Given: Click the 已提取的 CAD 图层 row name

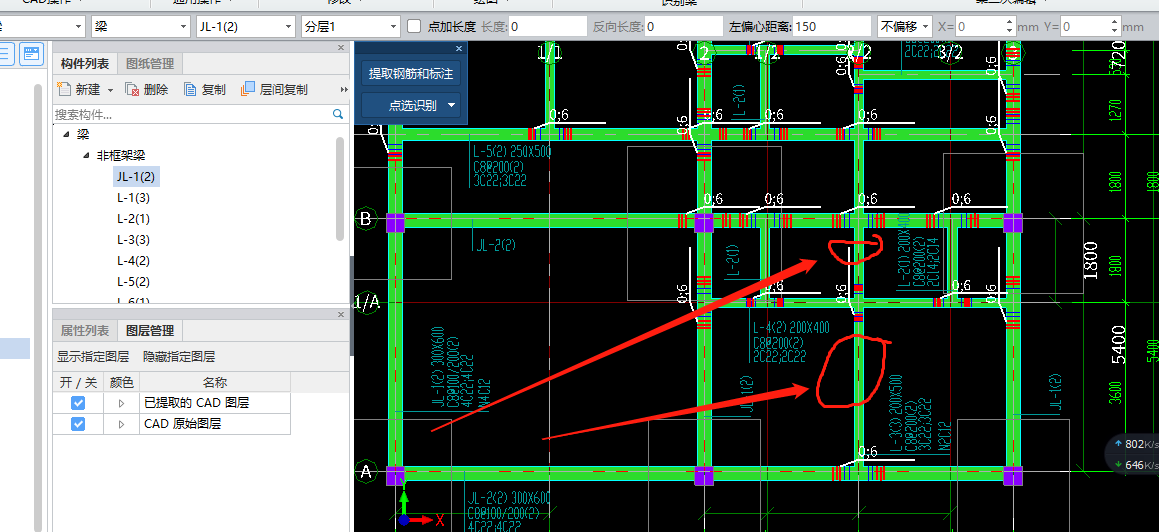Looking at the screenshot, I should point(196,403).
